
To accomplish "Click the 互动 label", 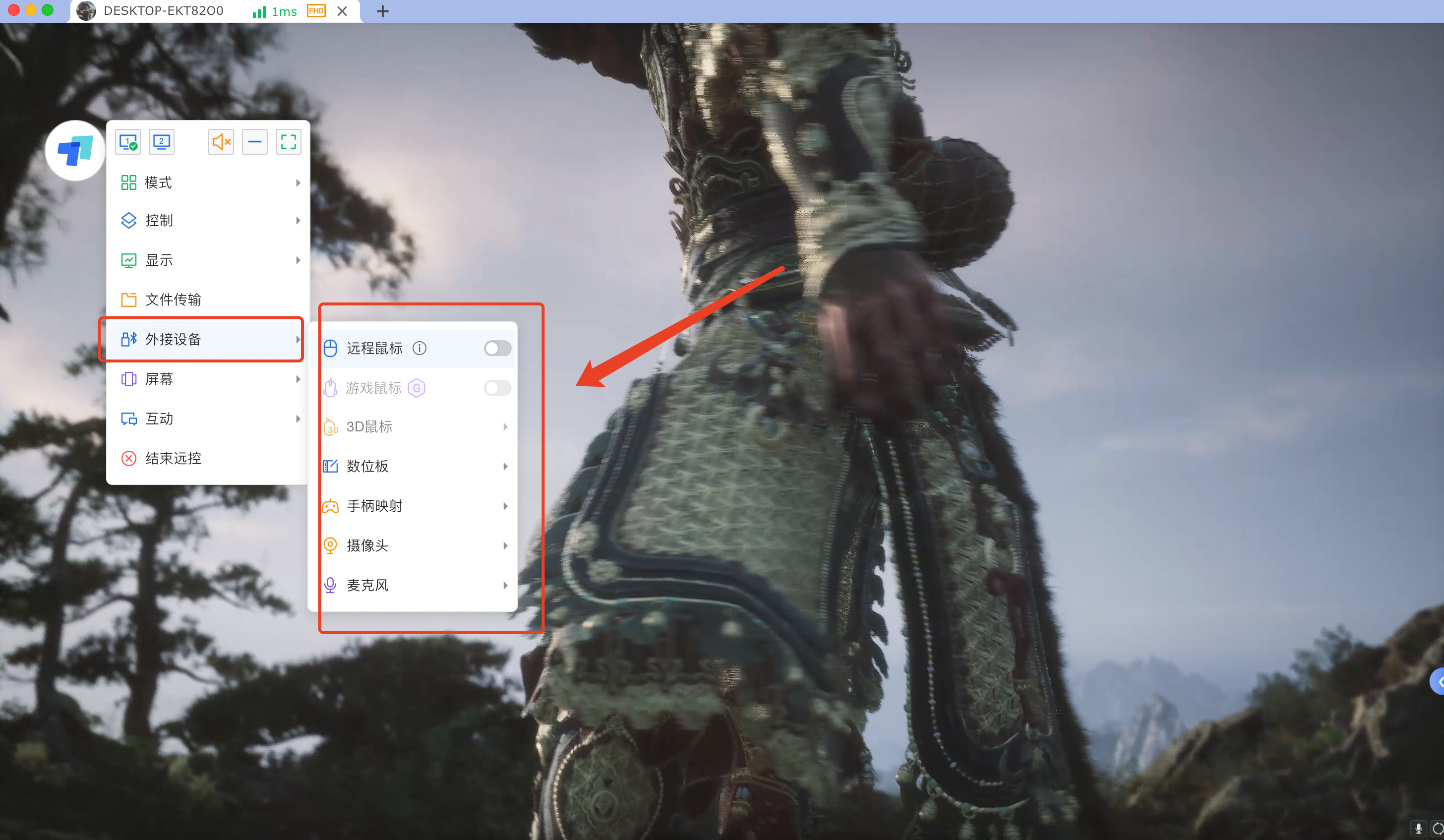I will tap(159, 419).
